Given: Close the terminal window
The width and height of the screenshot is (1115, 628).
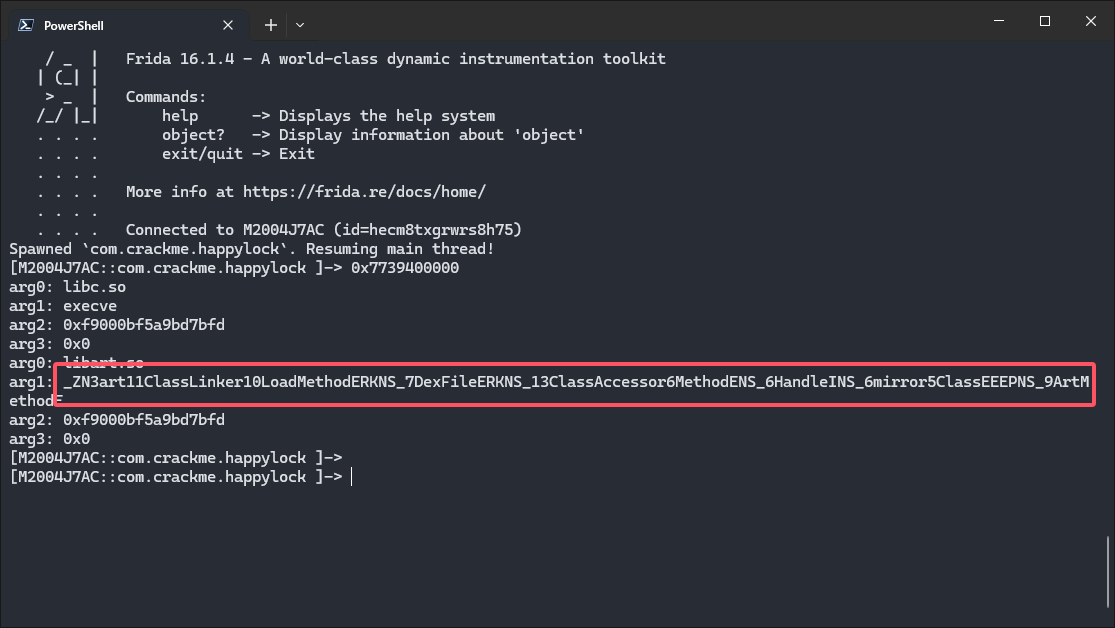Looking at the screenshot, I should click(x=1091, y=21).
